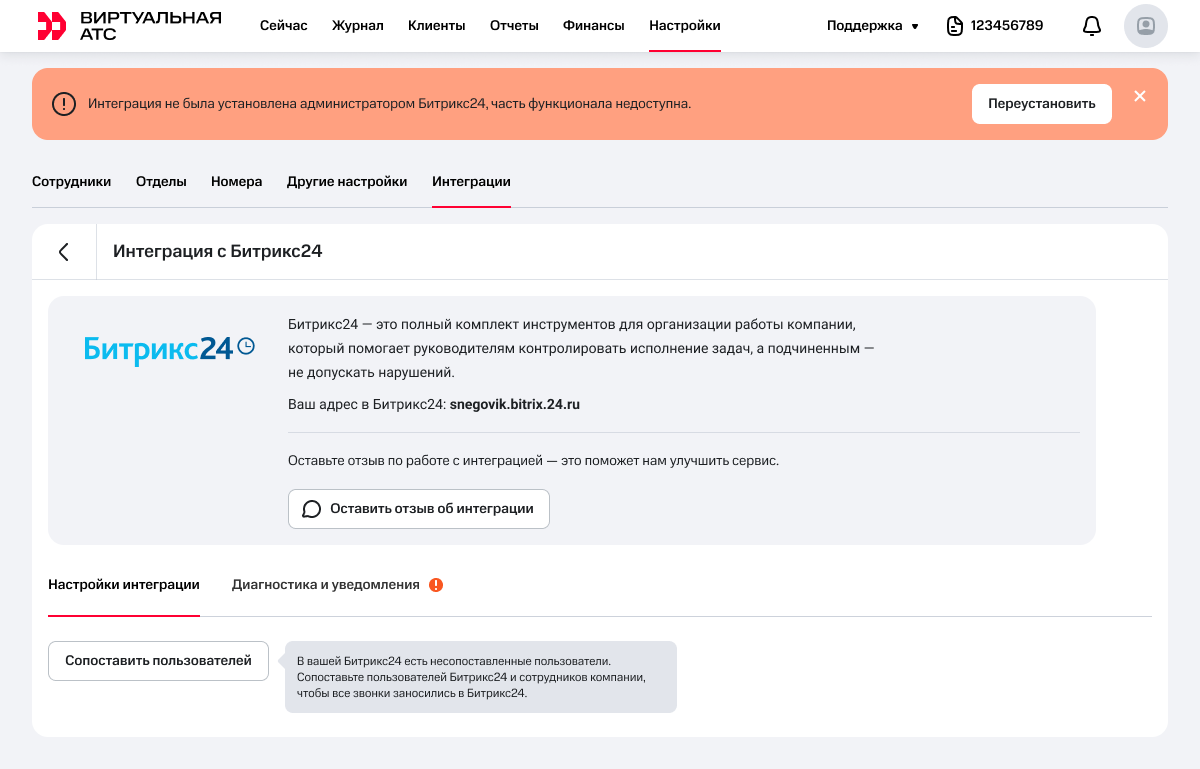Switch to the Номера tab

[236, 182]
